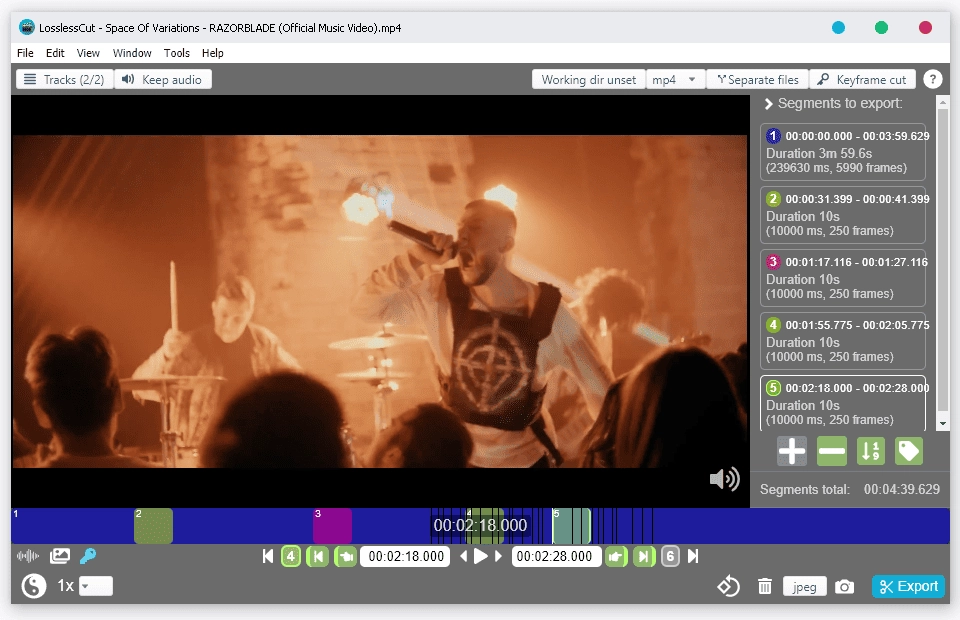Select segment 3 starting at 00:01:17.116
This screenshot has width=960, height=620.
pos(842,278)
